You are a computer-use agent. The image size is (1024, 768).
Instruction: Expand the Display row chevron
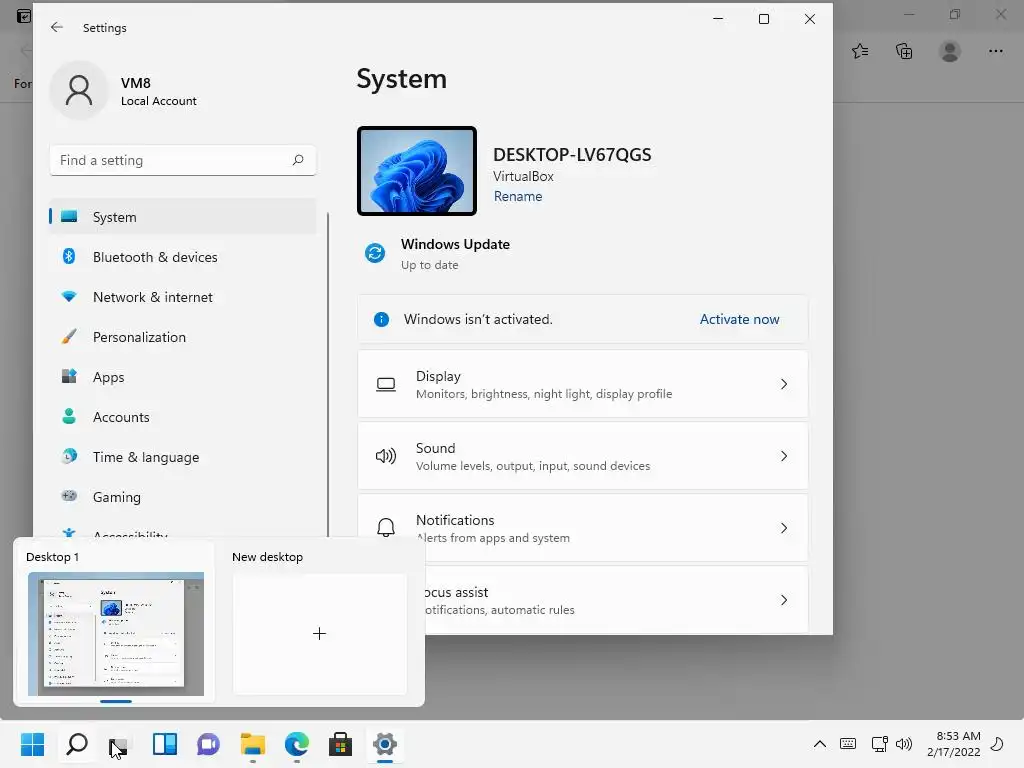click(x=784, y=384)
